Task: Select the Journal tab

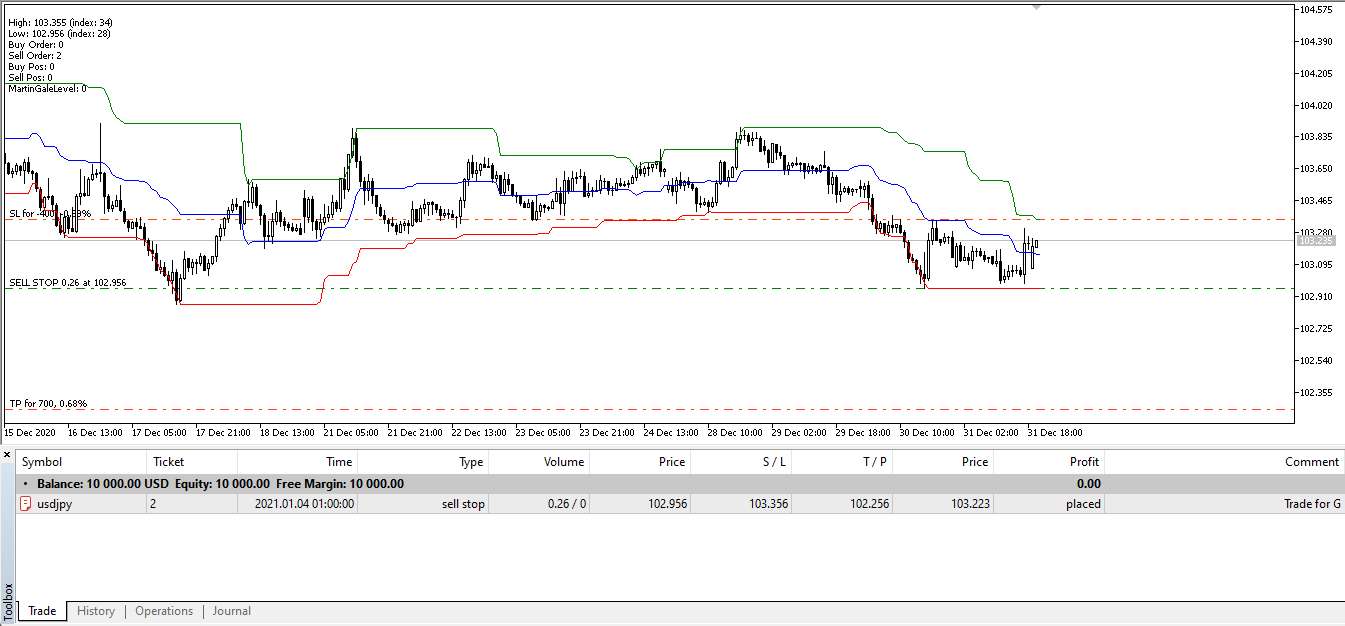Action: (231, 611)
